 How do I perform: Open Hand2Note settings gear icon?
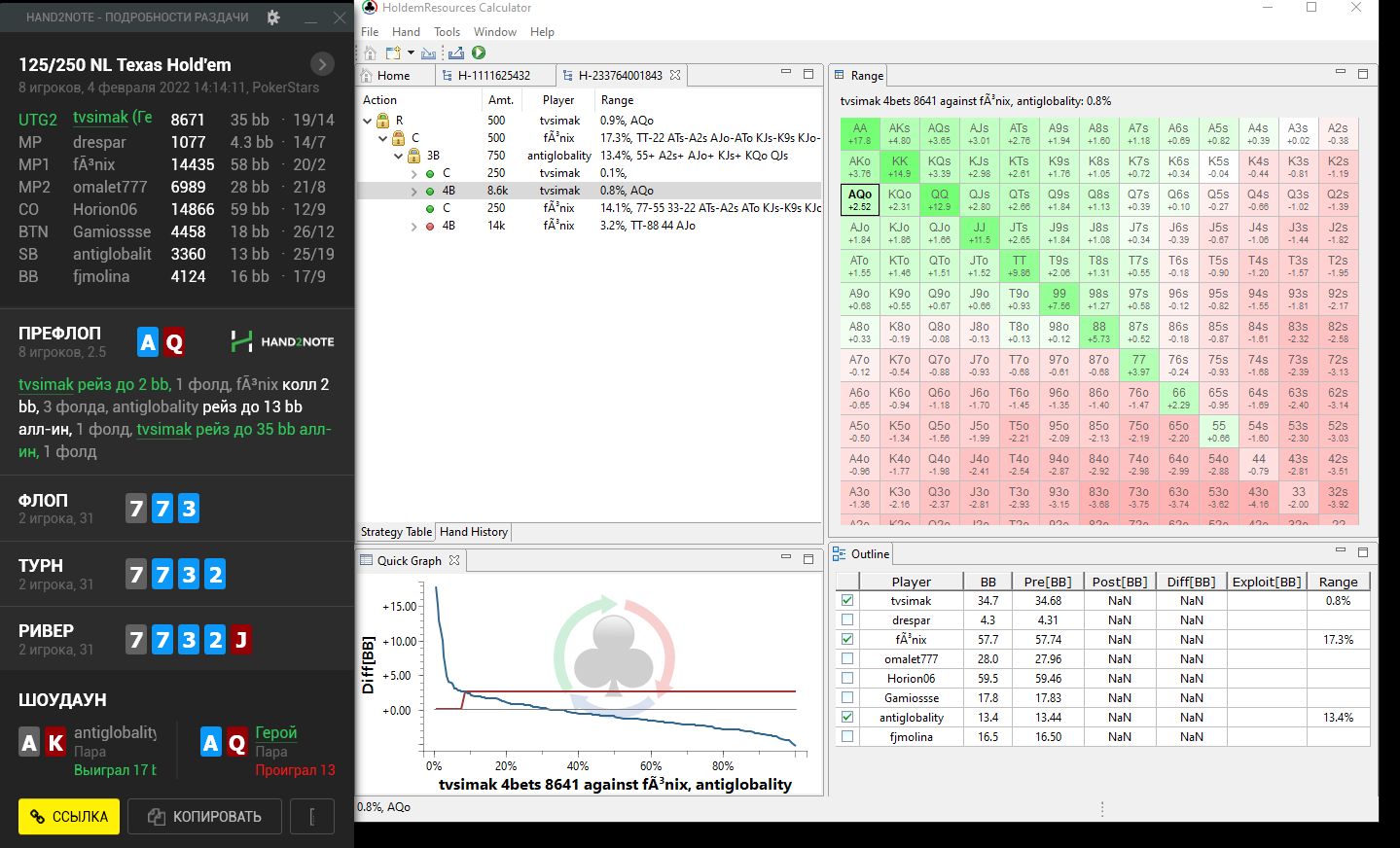273,18
